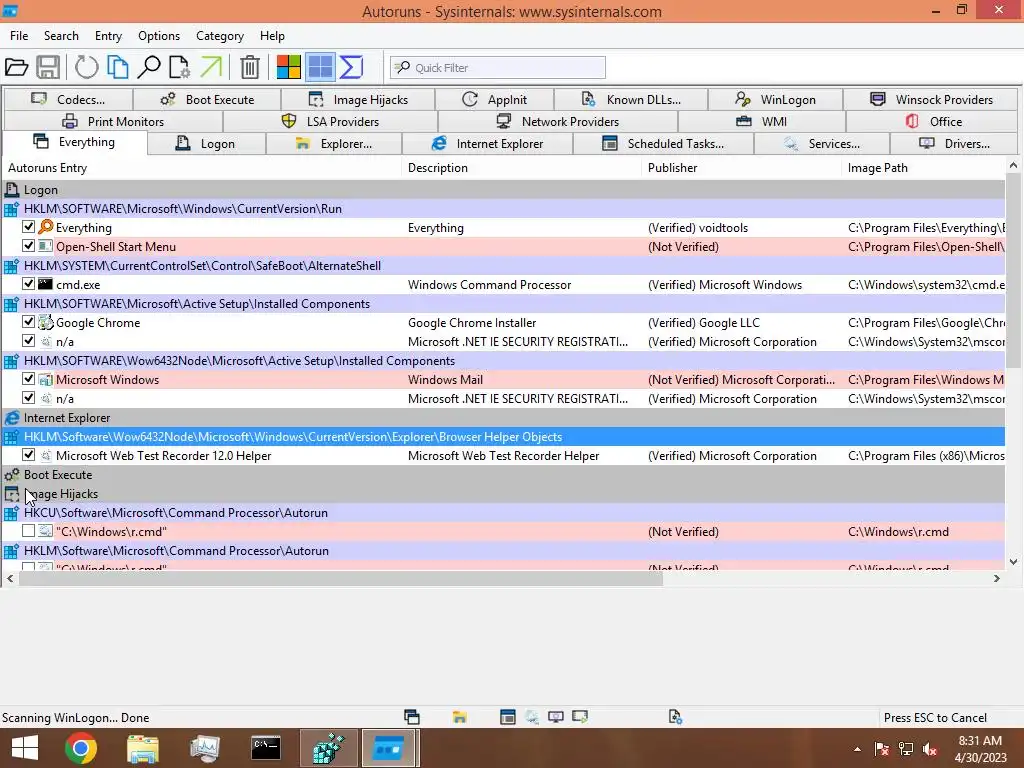
Task: Click in the Quick Filter field
Action: [x=498, y=67]
